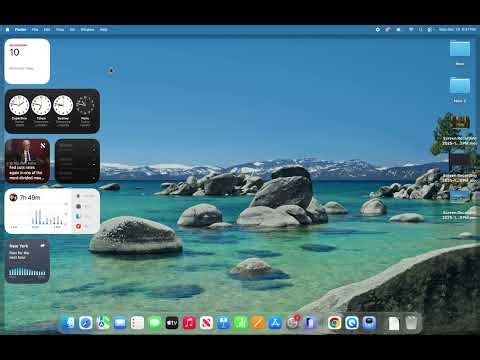Click the date and time in menu bar
Viewport: 480px width, 360px height.
click(457, 29)
